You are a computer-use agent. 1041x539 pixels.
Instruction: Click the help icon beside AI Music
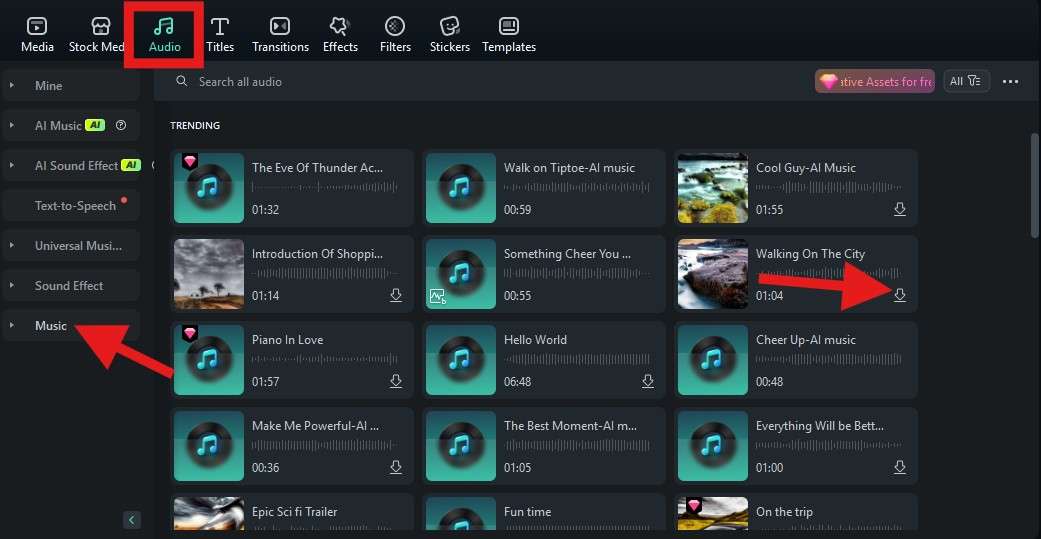(121, 125)
